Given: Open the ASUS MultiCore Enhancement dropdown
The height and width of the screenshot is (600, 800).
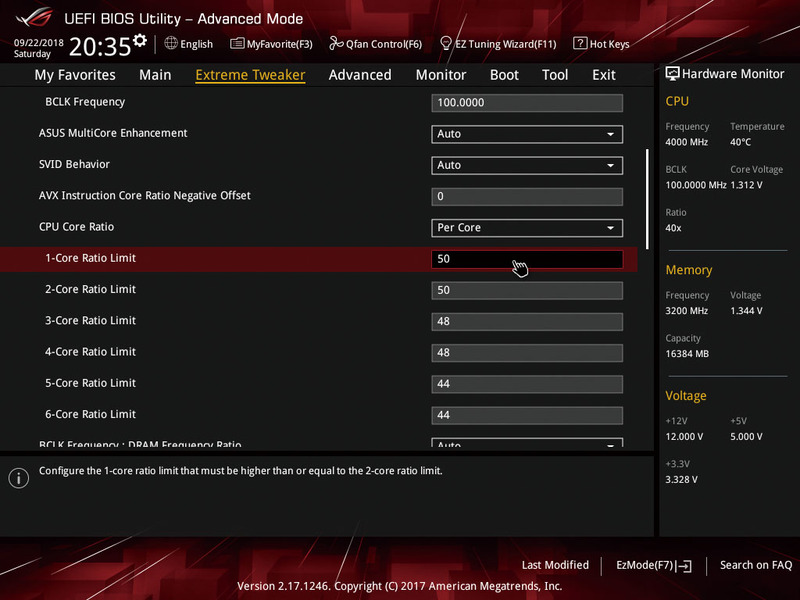Looking at the screenshot, I should [x=611, y=134].
